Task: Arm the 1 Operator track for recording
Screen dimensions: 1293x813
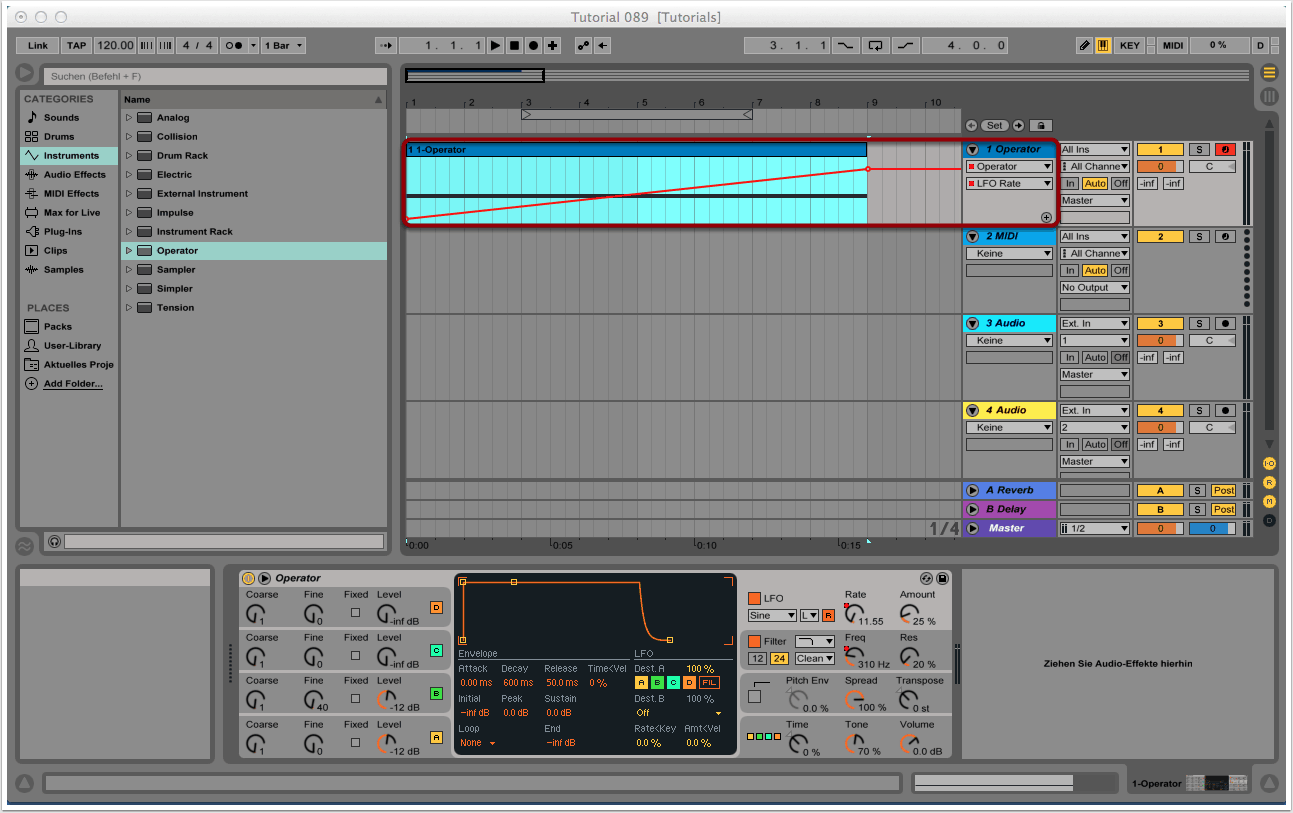Action: (1225, 150)
